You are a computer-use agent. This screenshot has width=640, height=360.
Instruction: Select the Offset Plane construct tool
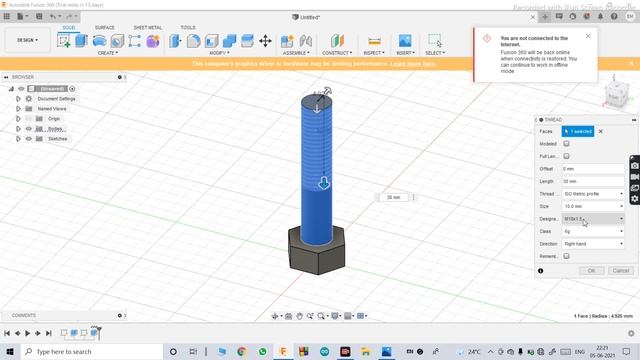[337, 41]
